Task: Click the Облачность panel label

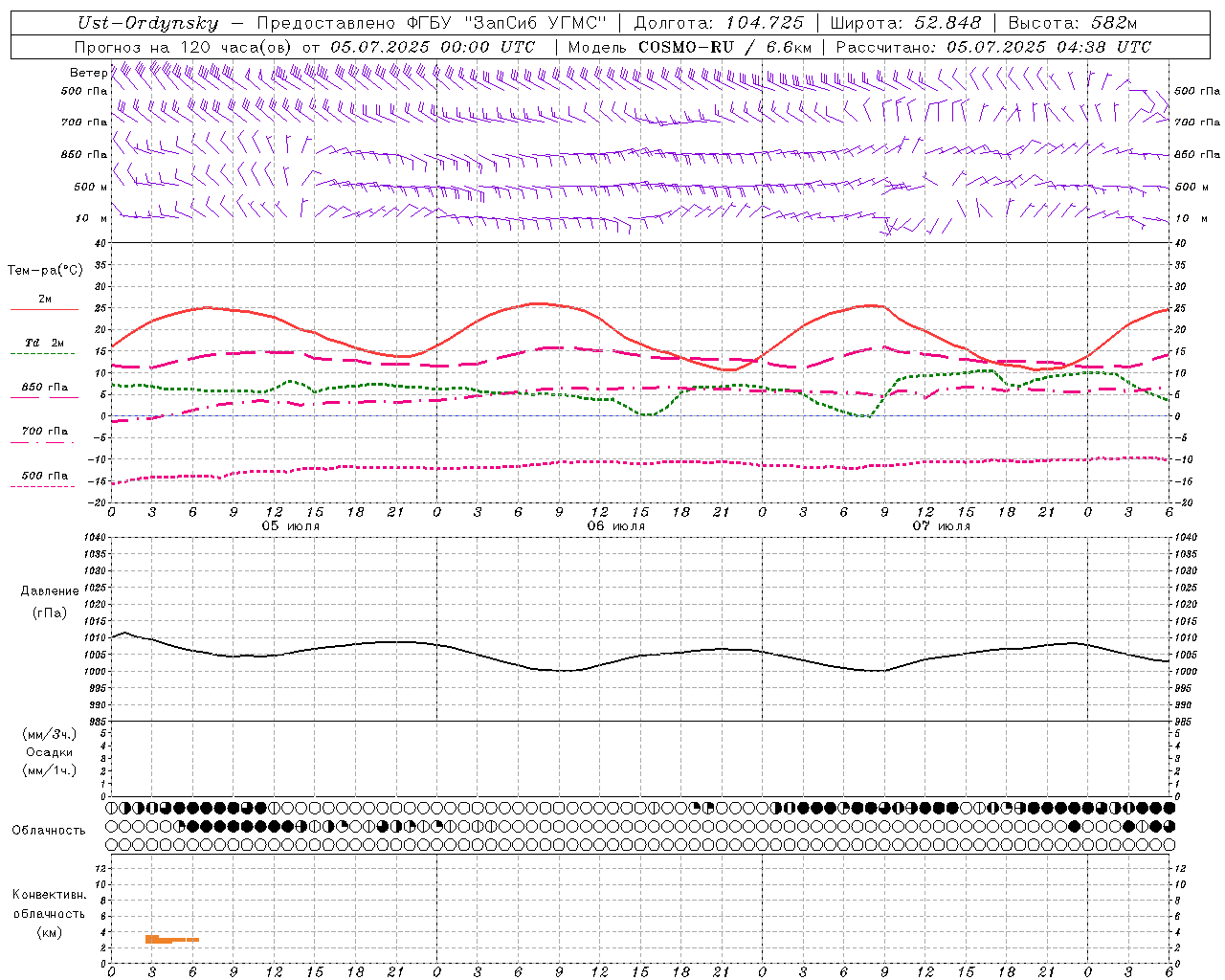Action: pos(49,831)
